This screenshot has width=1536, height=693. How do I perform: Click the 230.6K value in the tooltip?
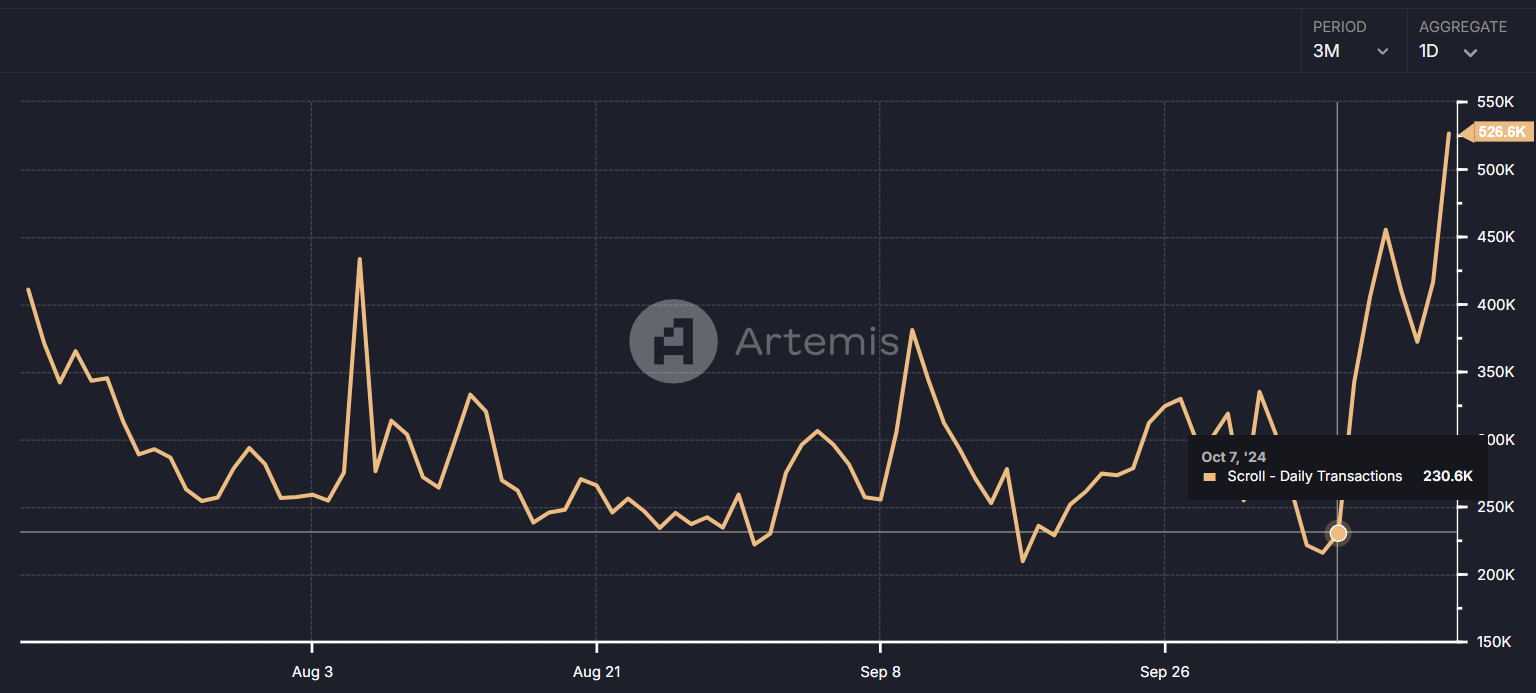click(x=1447, y=476)
